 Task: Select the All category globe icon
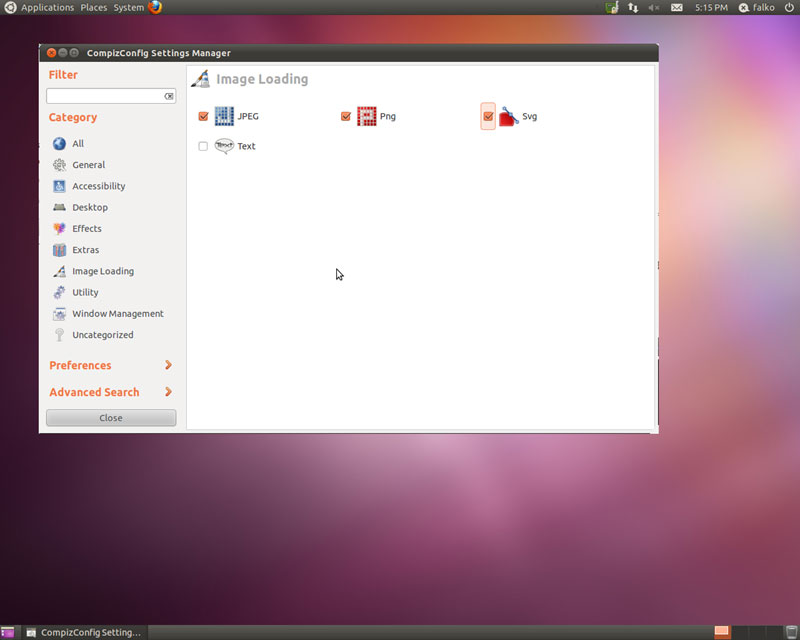point(59,144)
